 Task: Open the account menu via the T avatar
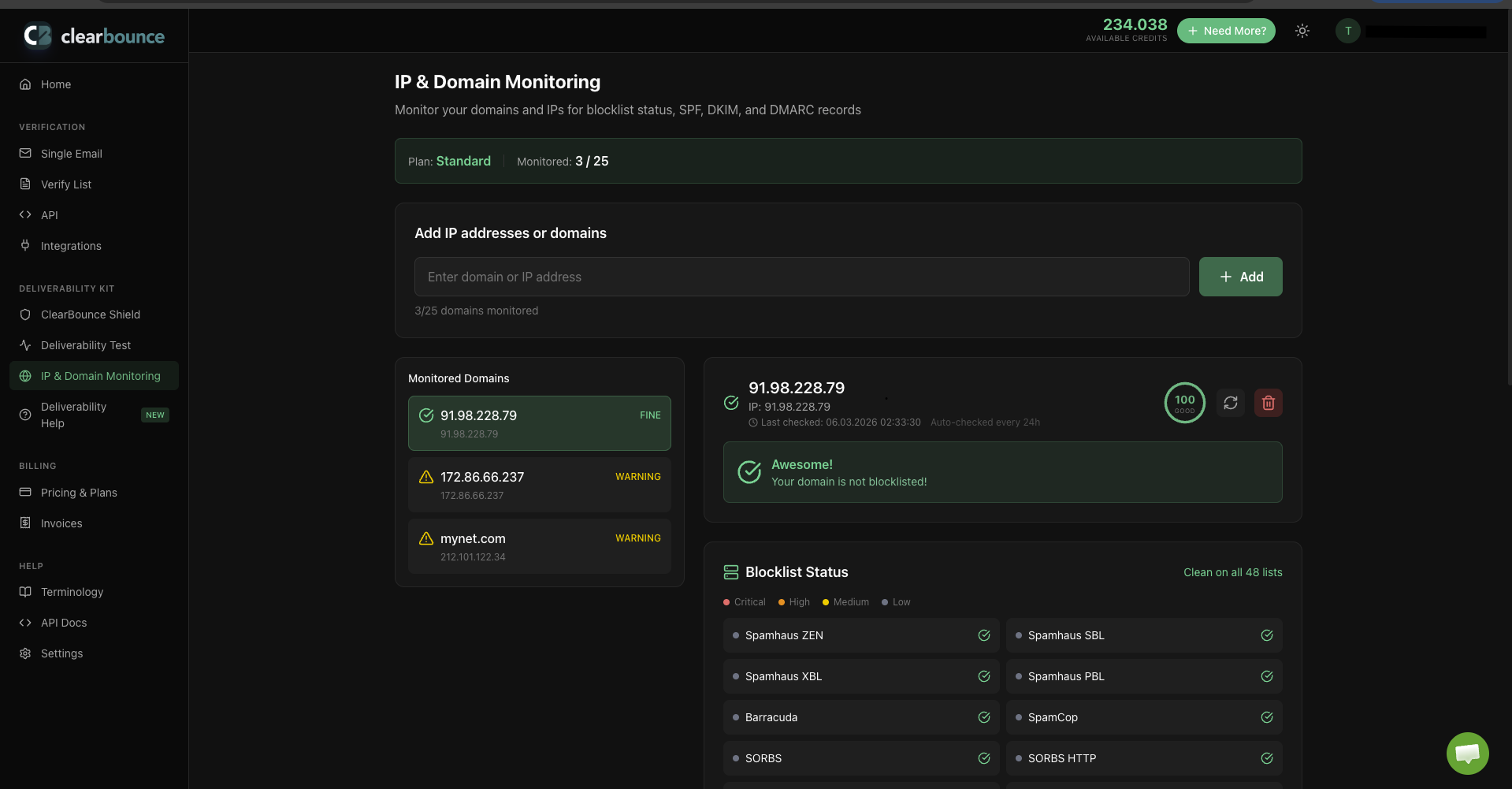coord(1347,31)
